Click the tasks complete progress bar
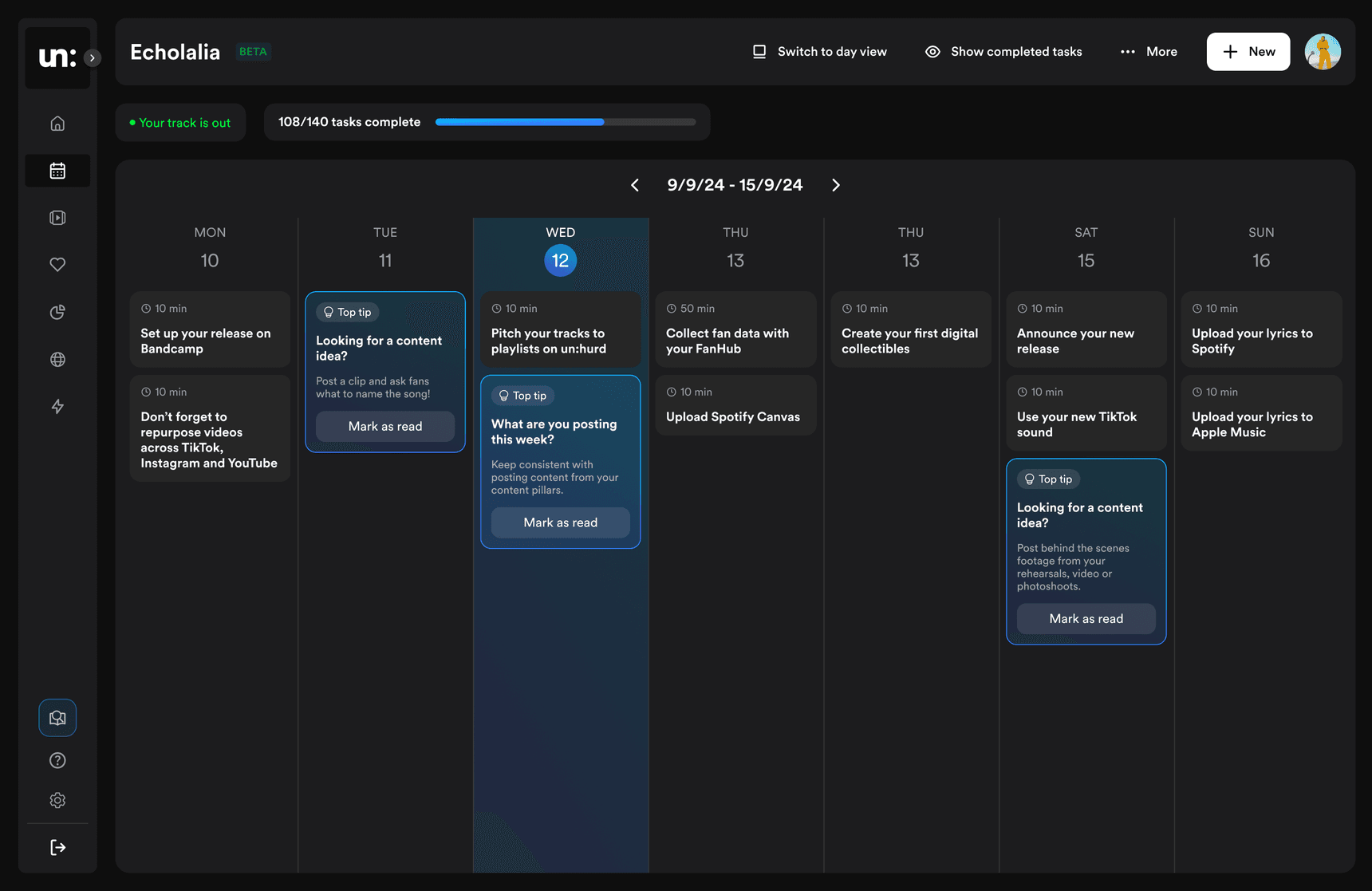 pyautogui.click(x=566, y=122)
